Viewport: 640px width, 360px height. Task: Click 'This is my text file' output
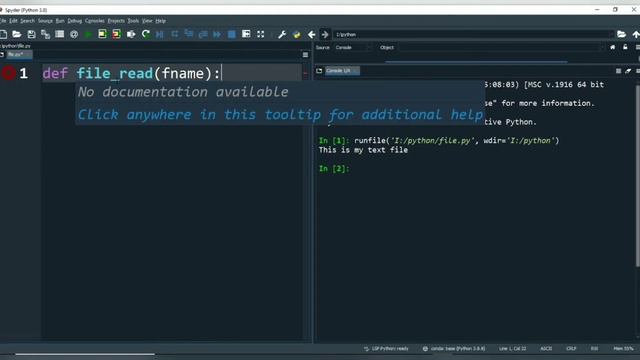pos(363,150)
